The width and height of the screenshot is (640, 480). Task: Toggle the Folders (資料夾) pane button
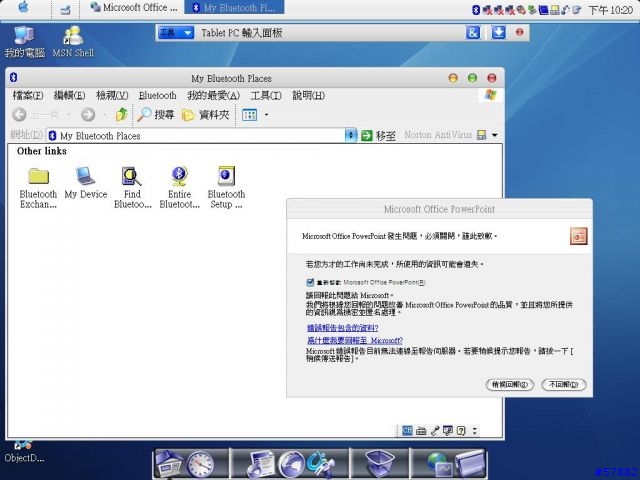205,115
